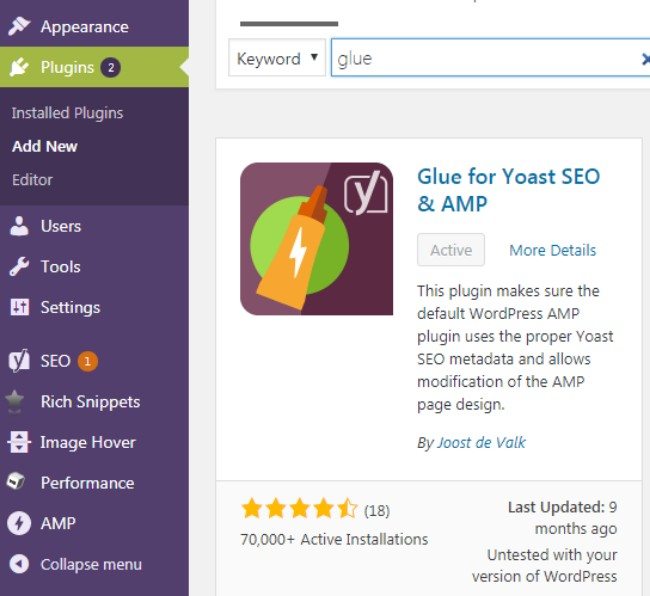Go to Installed Plugins submenu
The height and width of the screenshot is (596, 650).
click(x=67, y=113)
